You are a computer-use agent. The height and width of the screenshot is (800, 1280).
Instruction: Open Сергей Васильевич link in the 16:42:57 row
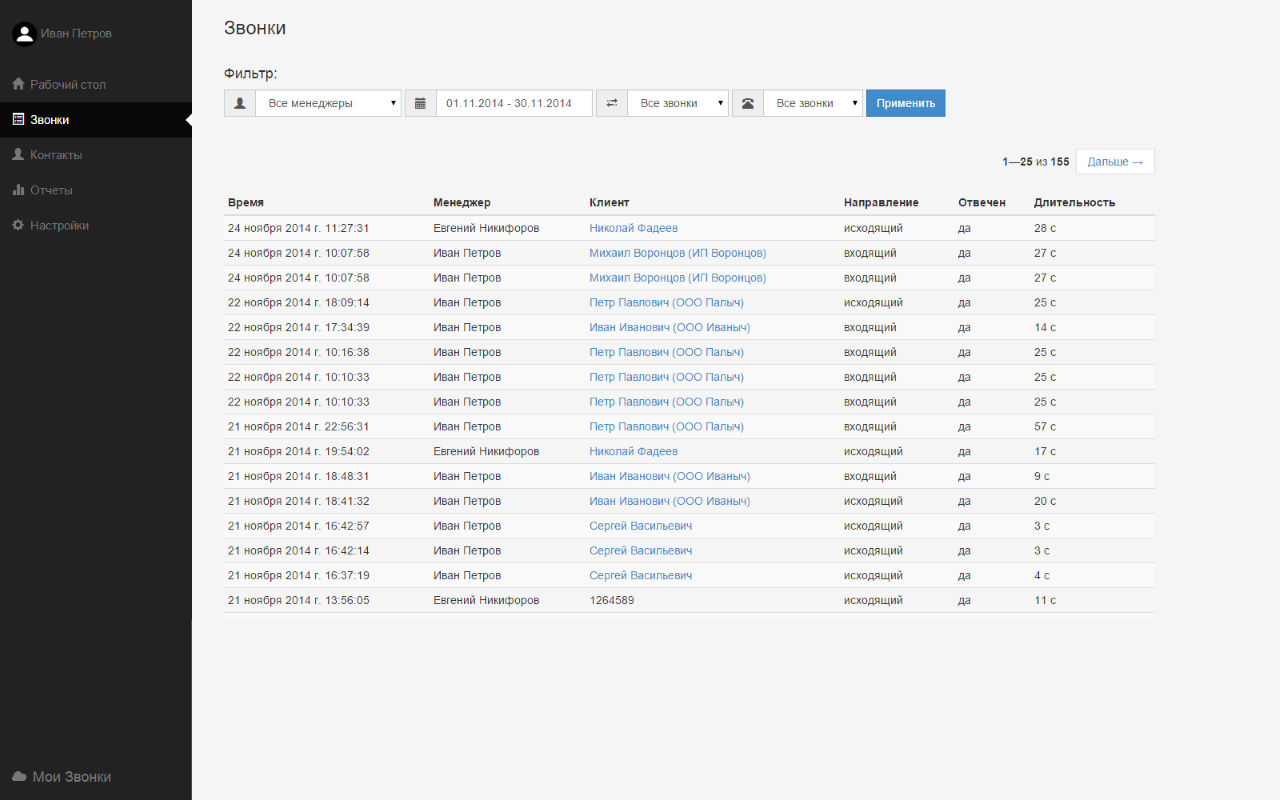click(x=640, y=526)
